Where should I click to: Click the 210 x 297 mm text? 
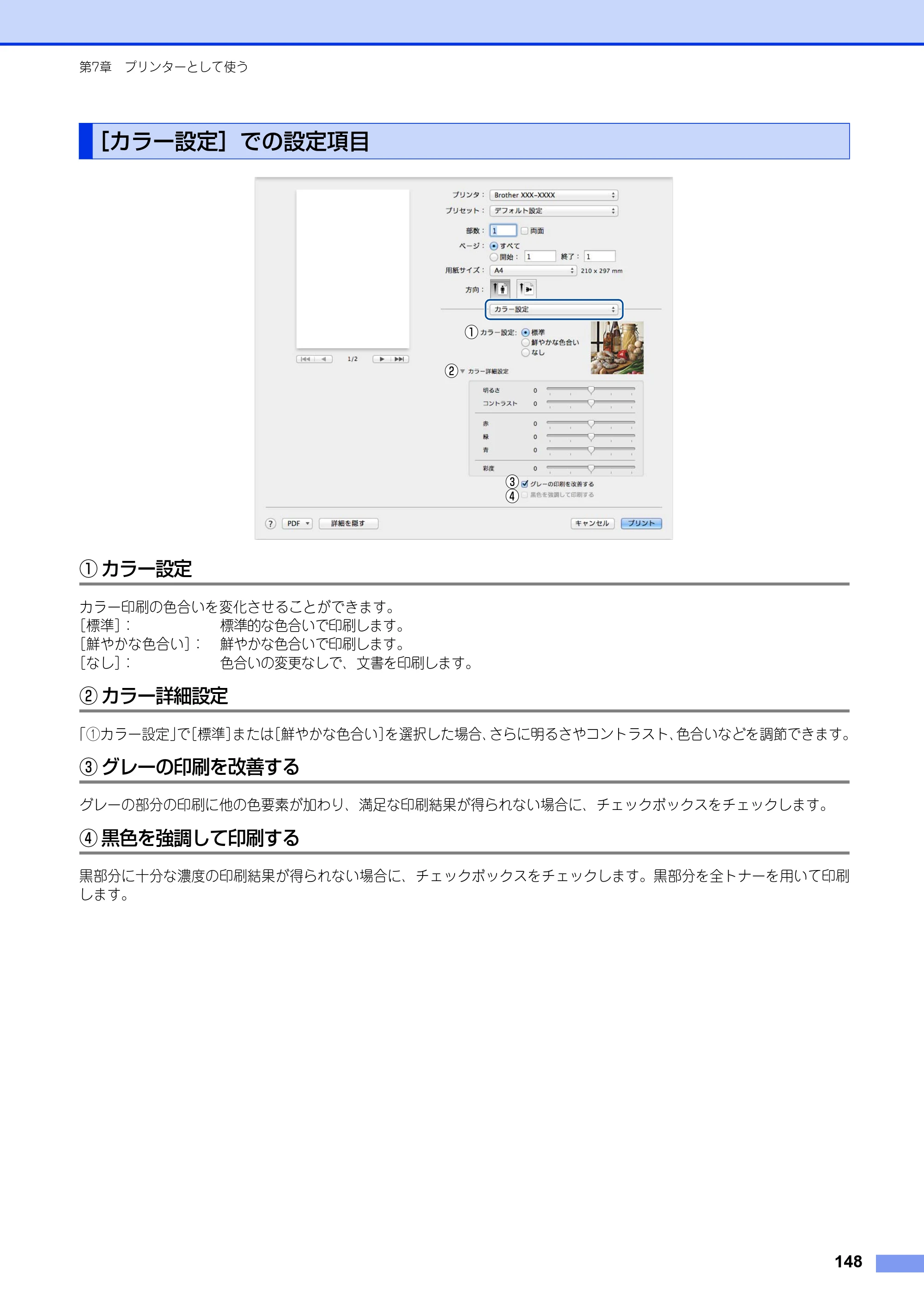coord(602,271)
